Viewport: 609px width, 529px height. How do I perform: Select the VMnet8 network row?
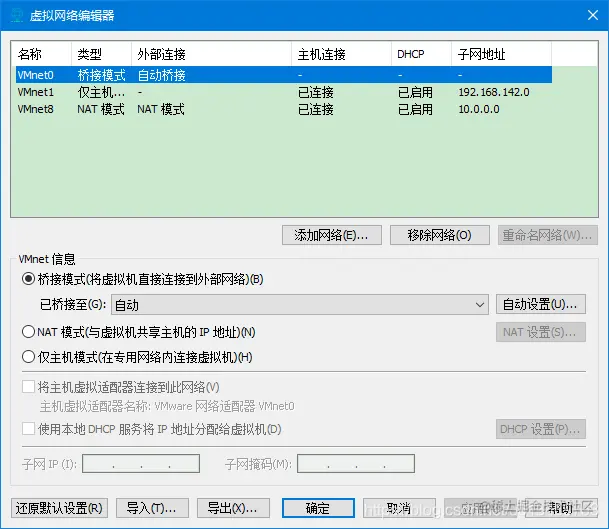[x=284, y=109]
